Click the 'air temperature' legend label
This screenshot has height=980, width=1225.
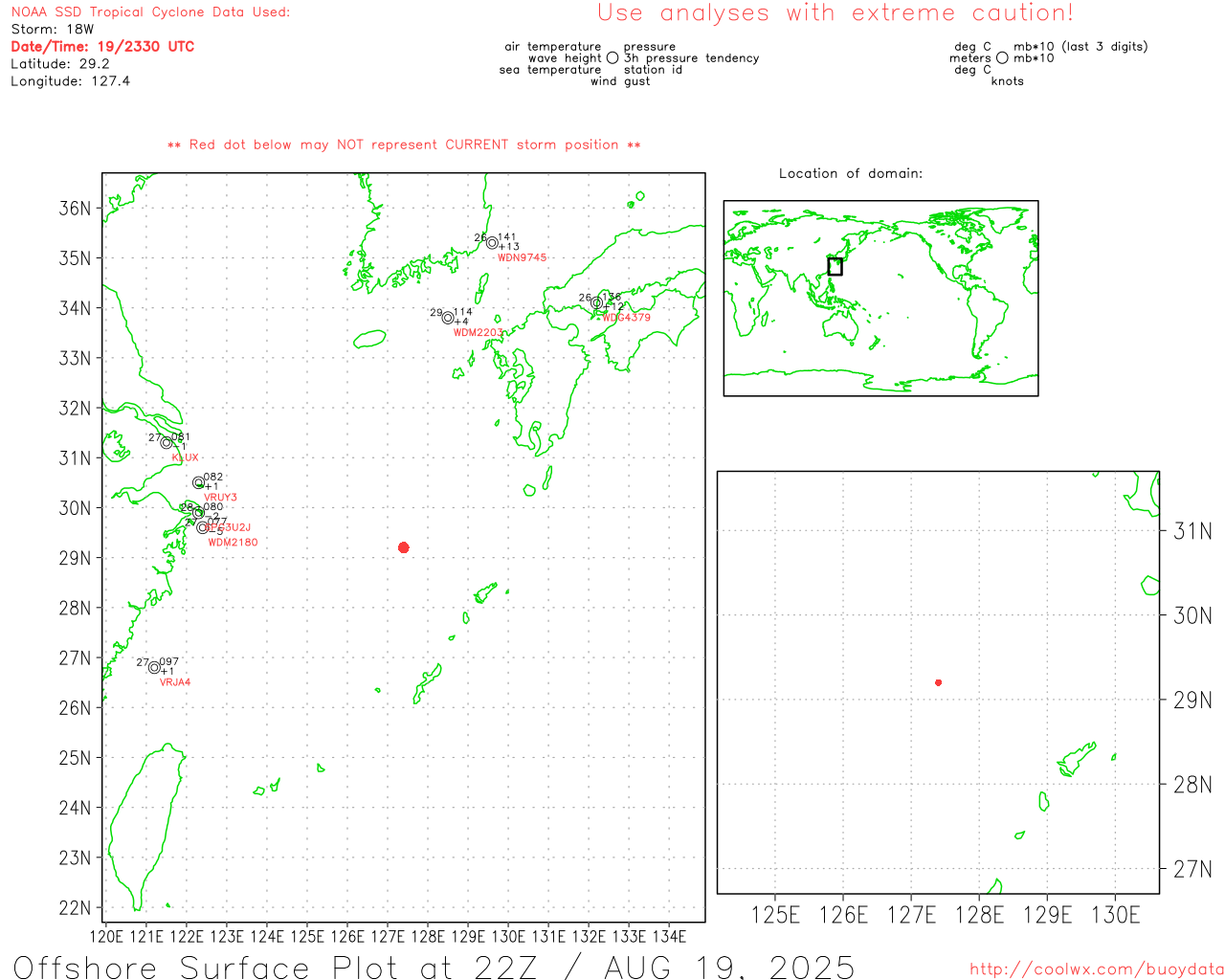click(553, 47)
